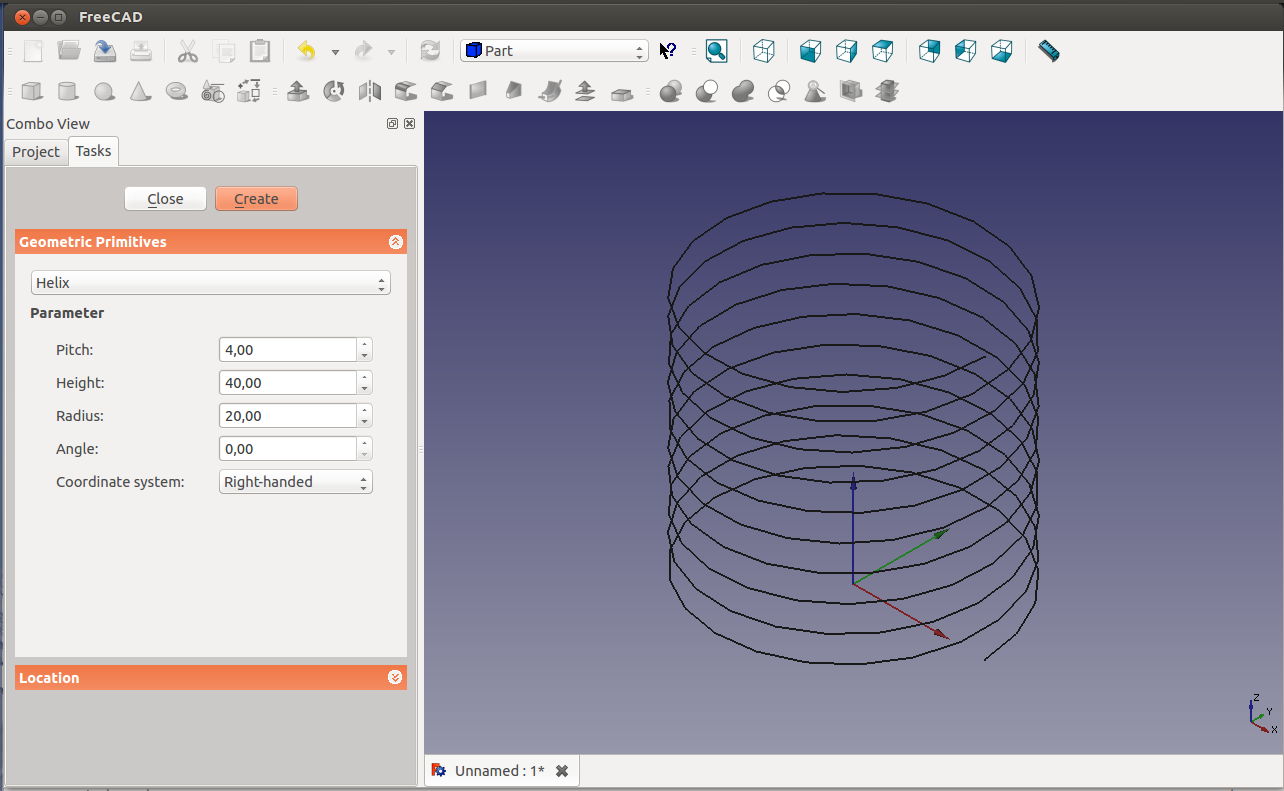Open the Part workbench dropdown
The image size is (1284, 791).
[x=554, y=51]
